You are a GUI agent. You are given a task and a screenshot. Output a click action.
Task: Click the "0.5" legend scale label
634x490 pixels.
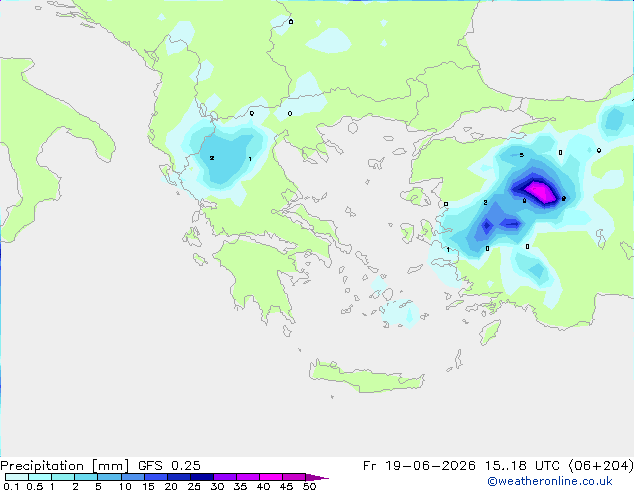coord(35,486)
